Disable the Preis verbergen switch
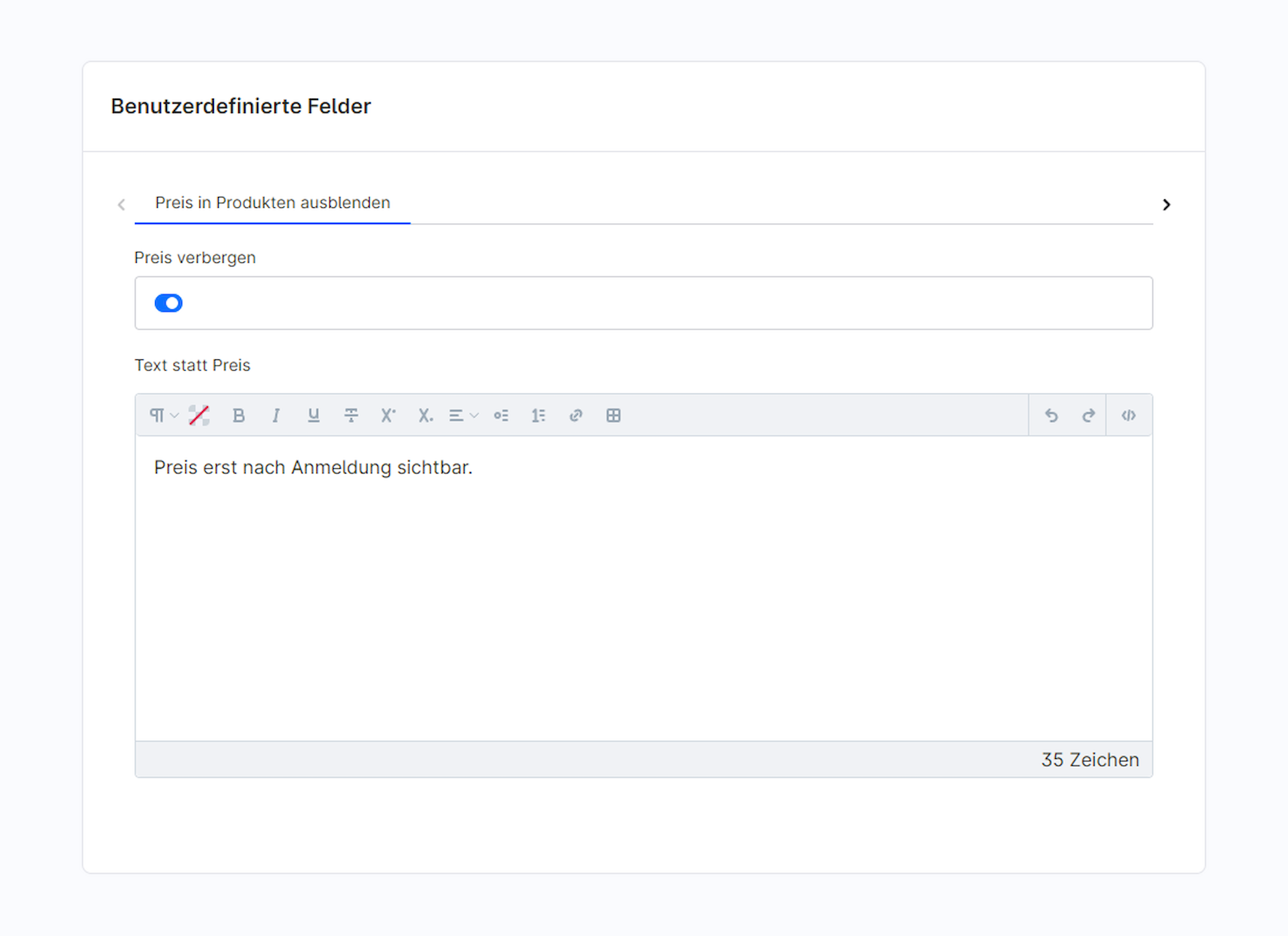 tap(168, 303)
